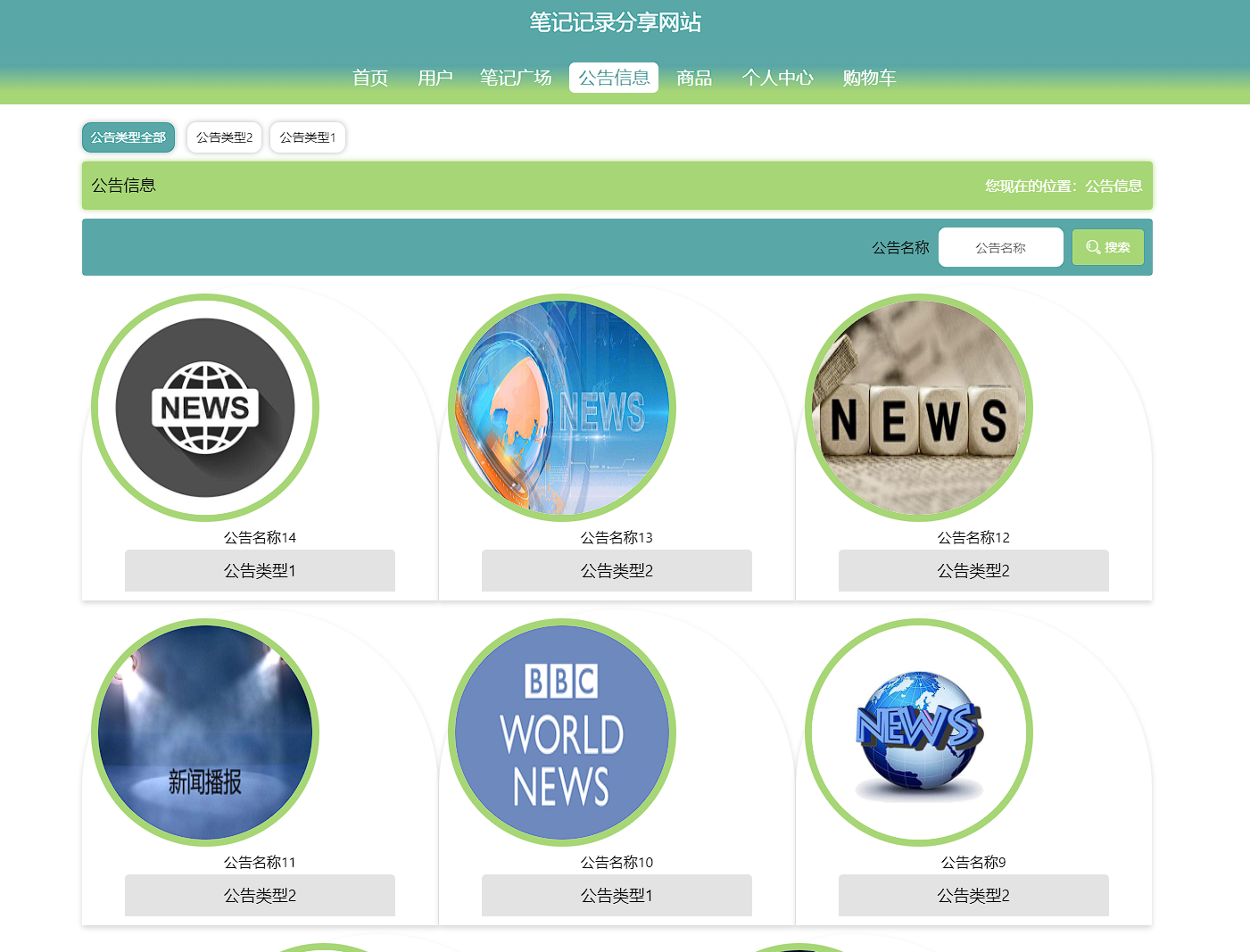Open the blue globe image of 公告名称9

tap(919, 733)
